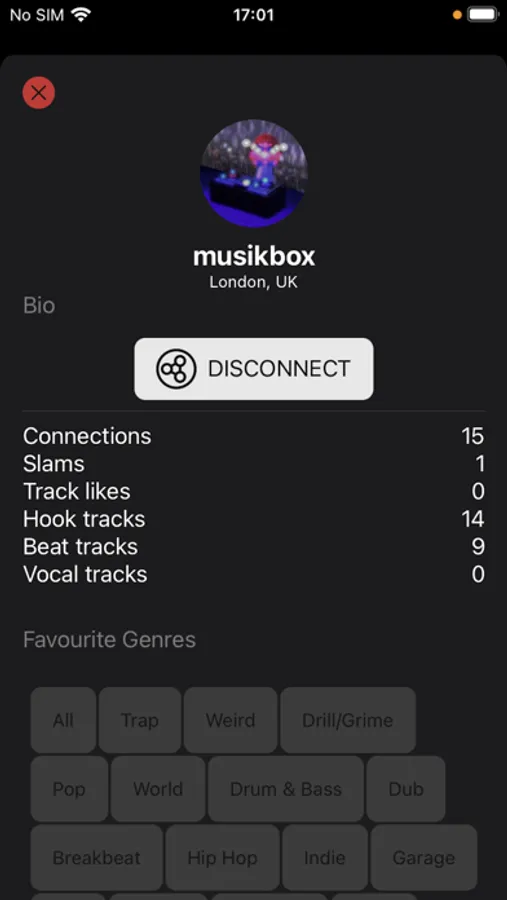
Task: Tap the Dub genre chip
Action: pos(406,789)
